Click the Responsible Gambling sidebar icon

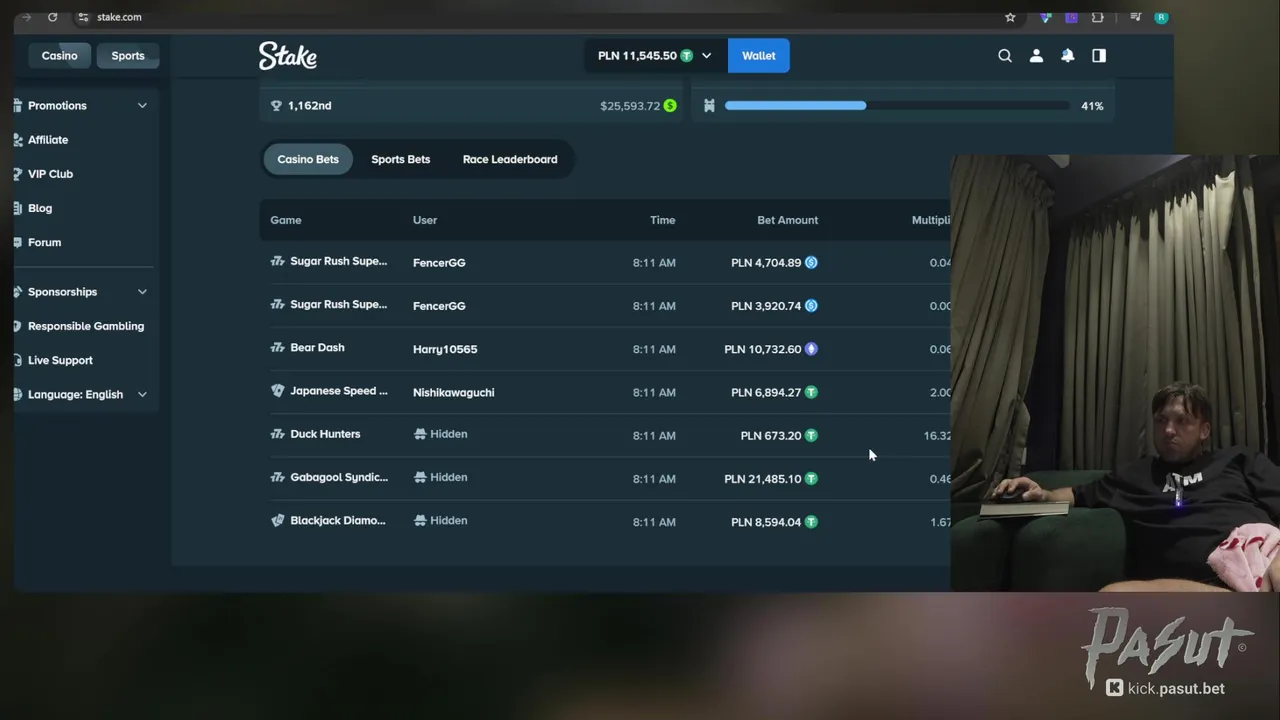point(18,326)
